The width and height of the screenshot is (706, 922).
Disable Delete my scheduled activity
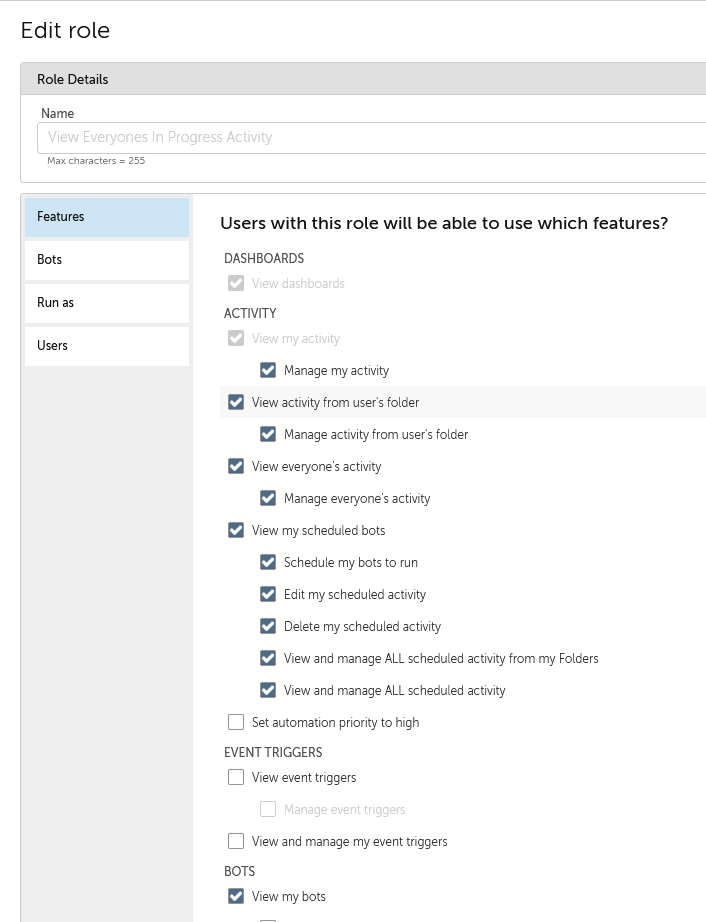click(268, 626)
